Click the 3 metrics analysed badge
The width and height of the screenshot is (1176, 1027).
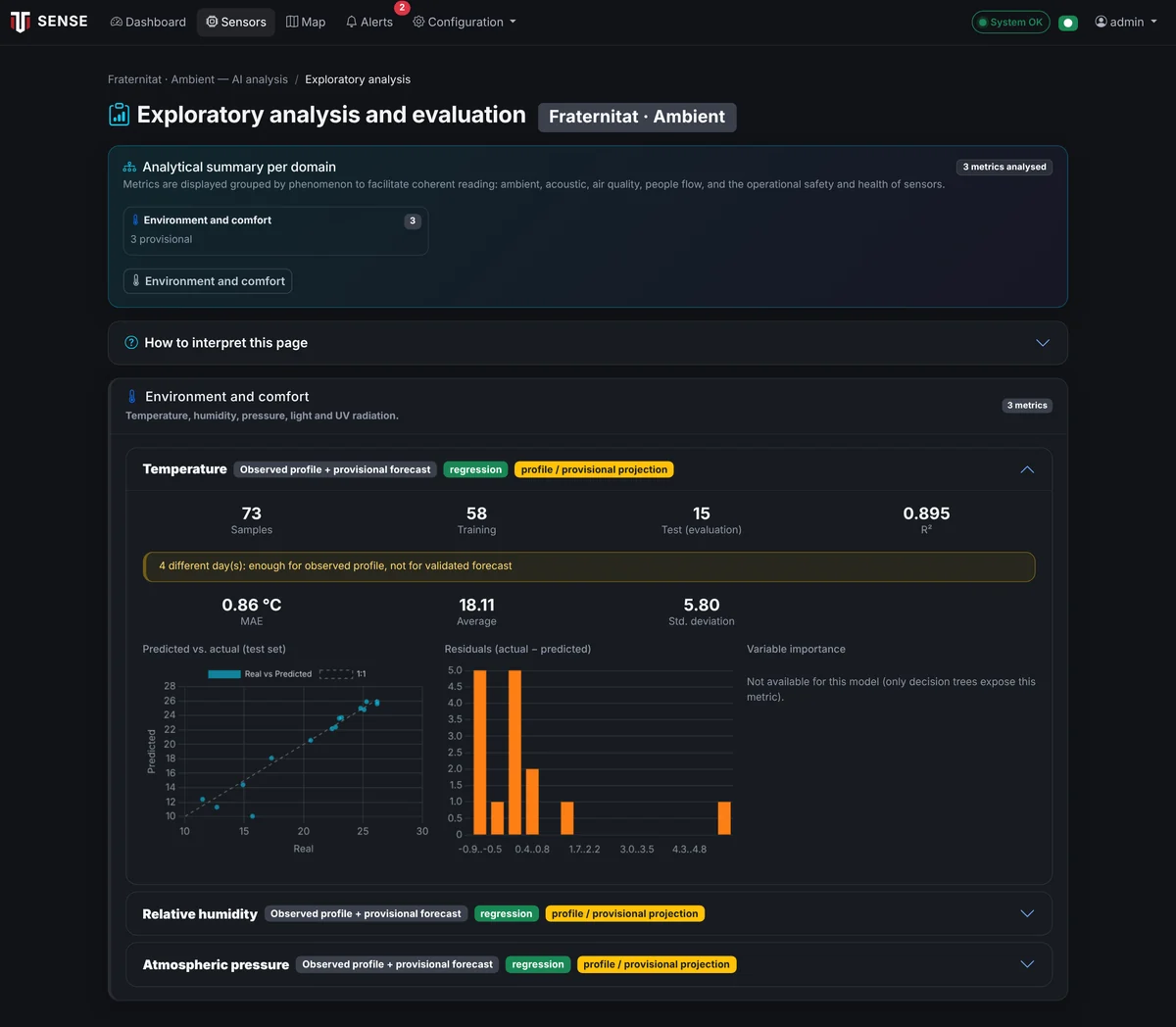click(x=1004, y=167)
